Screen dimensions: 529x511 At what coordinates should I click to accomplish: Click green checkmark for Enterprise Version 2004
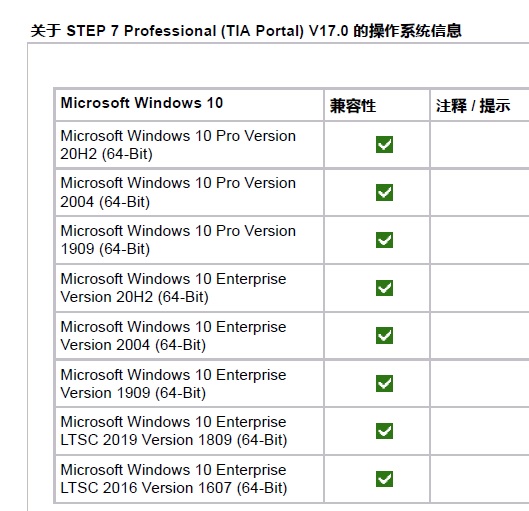[x=384, y=336]
